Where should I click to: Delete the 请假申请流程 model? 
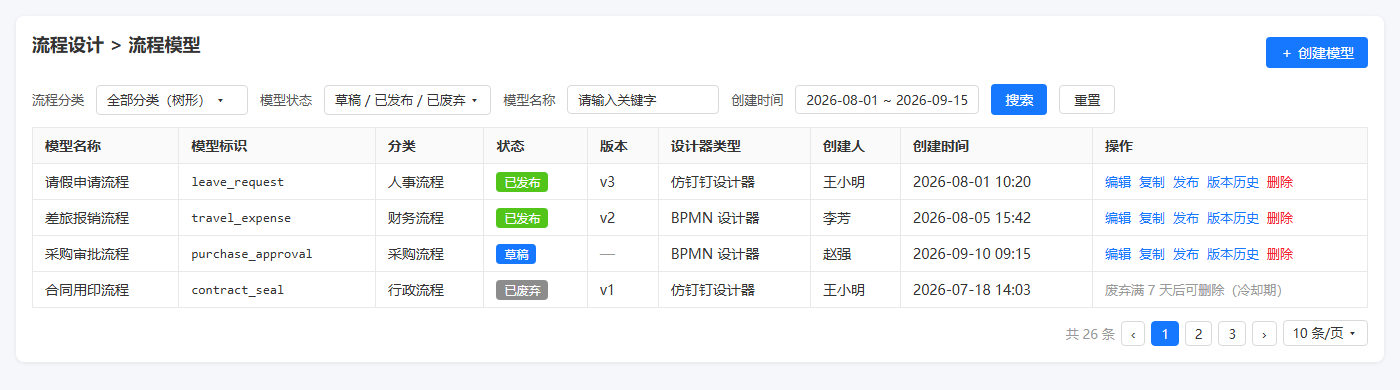coord(1280,182)
